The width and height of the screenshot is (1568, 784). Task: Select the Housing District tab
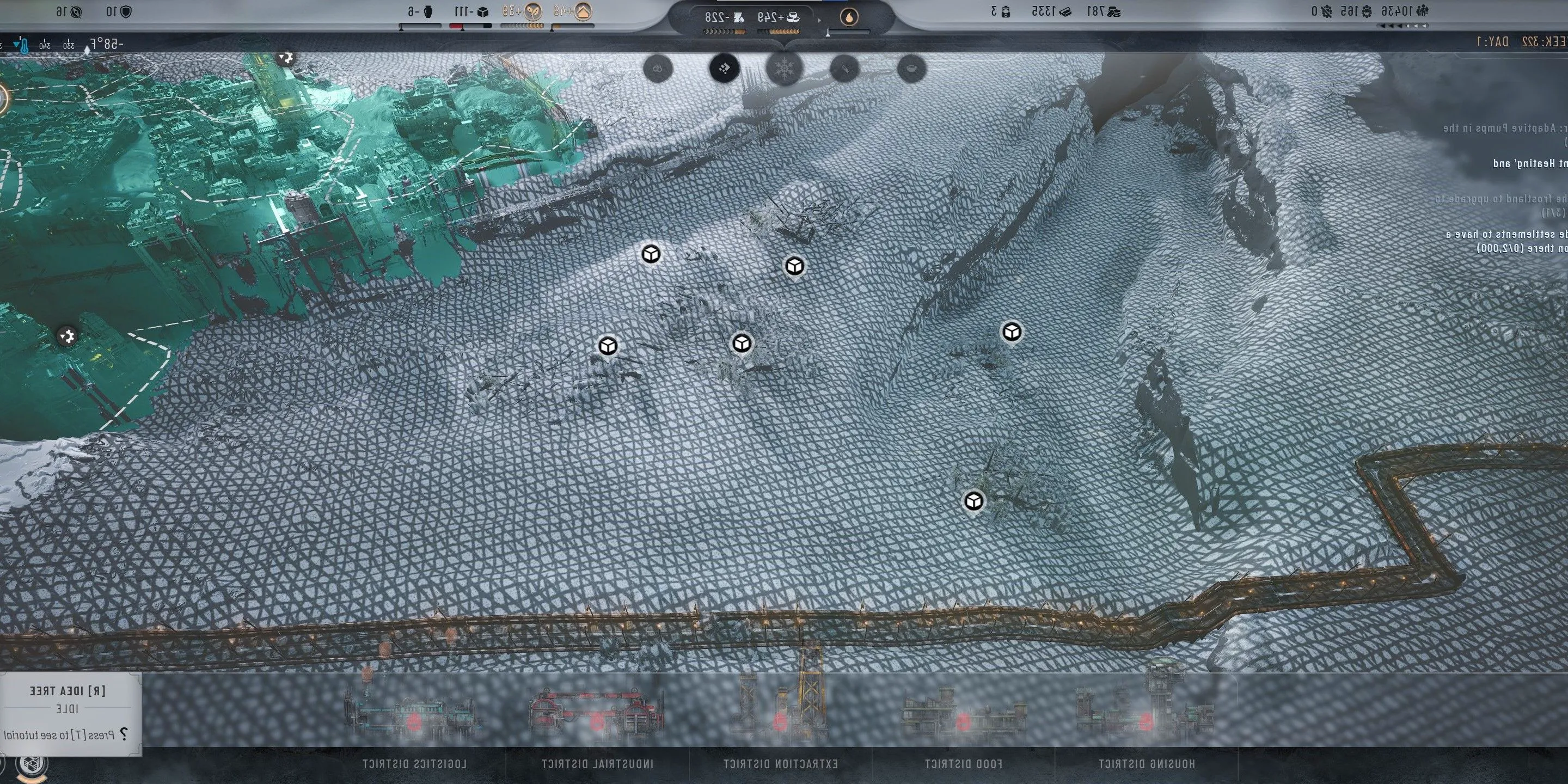[x=1146, y=763]
